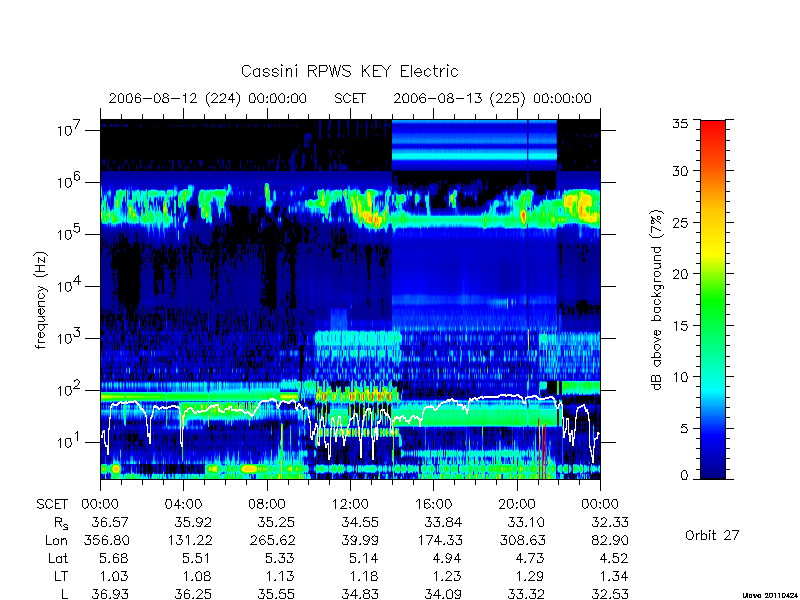Screen dimensions: 800x600
Task: Click the 10^3 frequency axis tick label
Action: point(68,338)
